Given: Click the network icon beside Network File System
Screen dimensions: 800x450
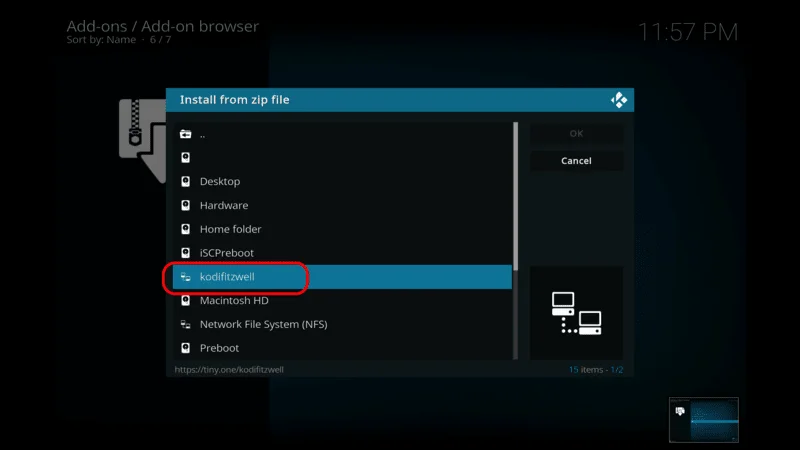Looking at the screenshot, I should (186, 324).
